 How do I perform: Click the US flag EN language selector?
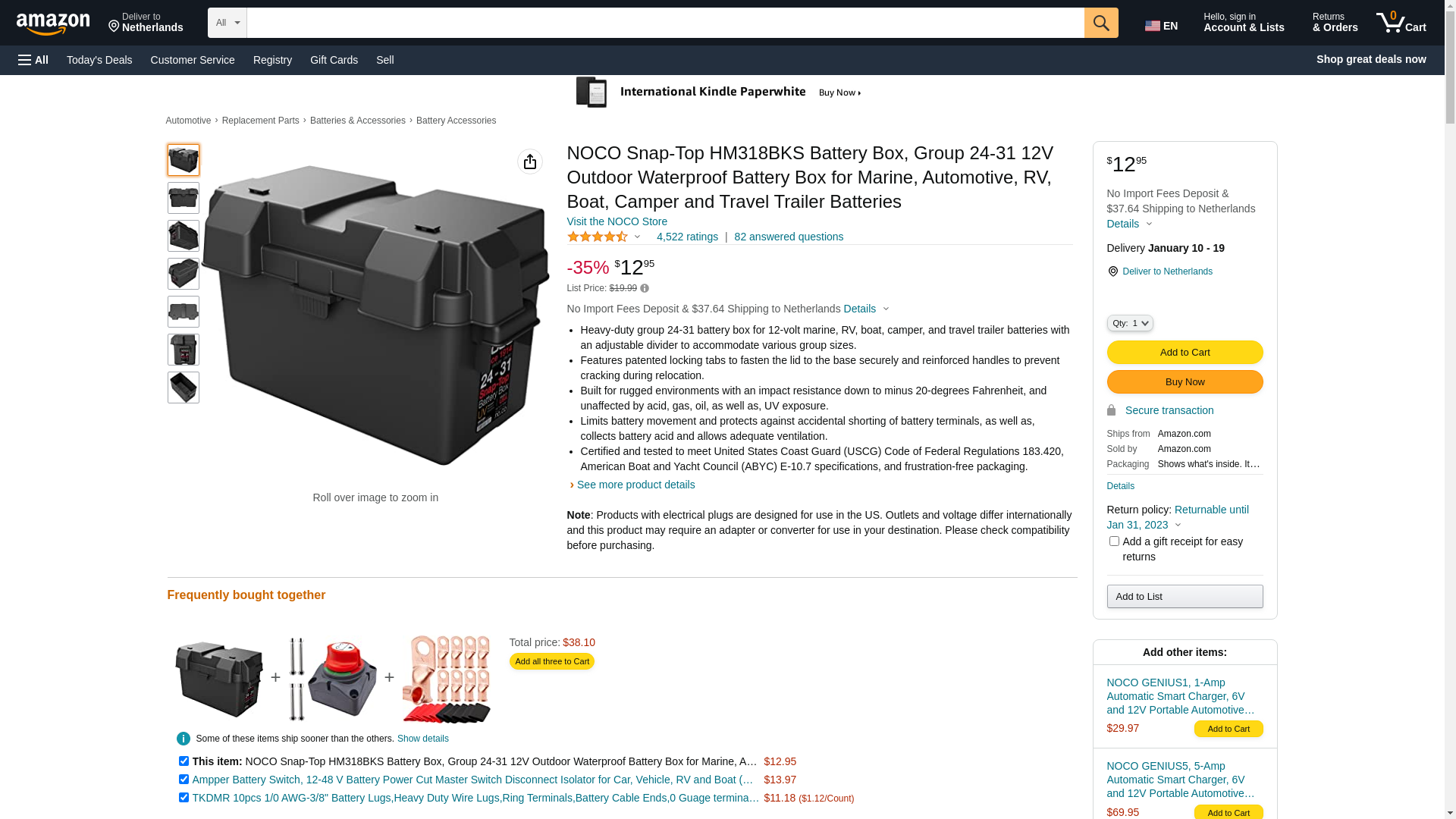tap(1161, 26)
